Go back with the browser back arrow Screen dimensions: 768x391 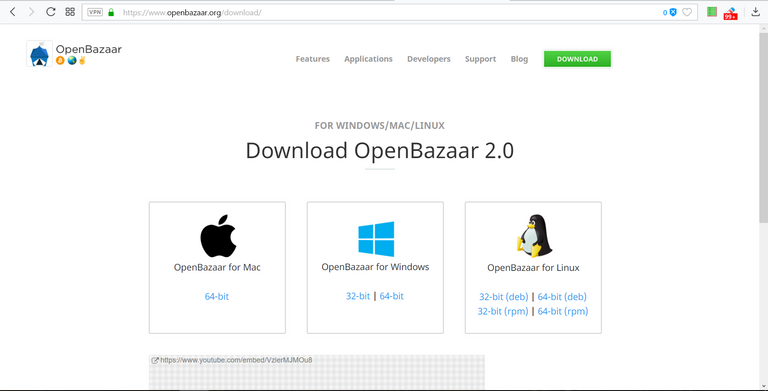pyautogui.click(x=13, y=12)
